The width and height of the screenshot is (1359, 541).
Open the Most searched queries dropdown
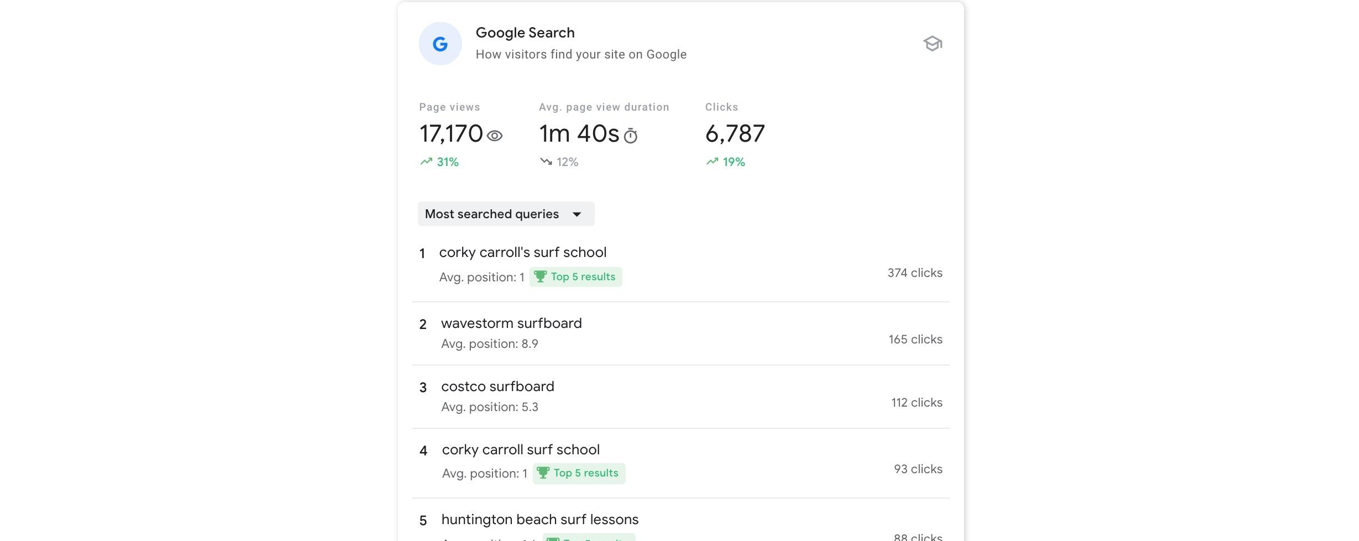[x=506, y=214]
